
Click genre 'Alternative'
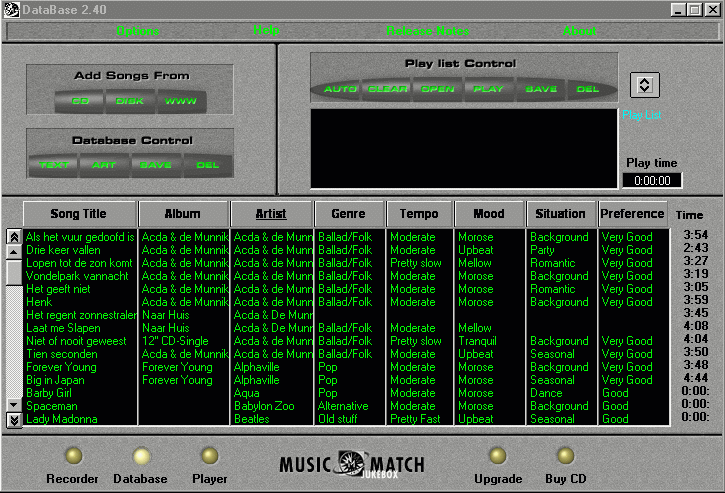(343, 406)
